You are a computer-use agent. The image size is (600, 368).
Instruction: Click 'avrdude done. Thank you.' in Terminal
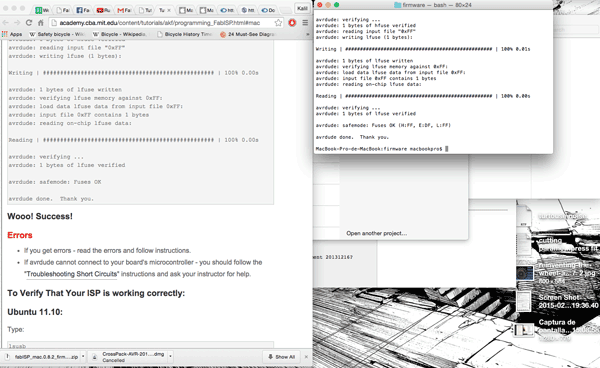pos(352,137)
